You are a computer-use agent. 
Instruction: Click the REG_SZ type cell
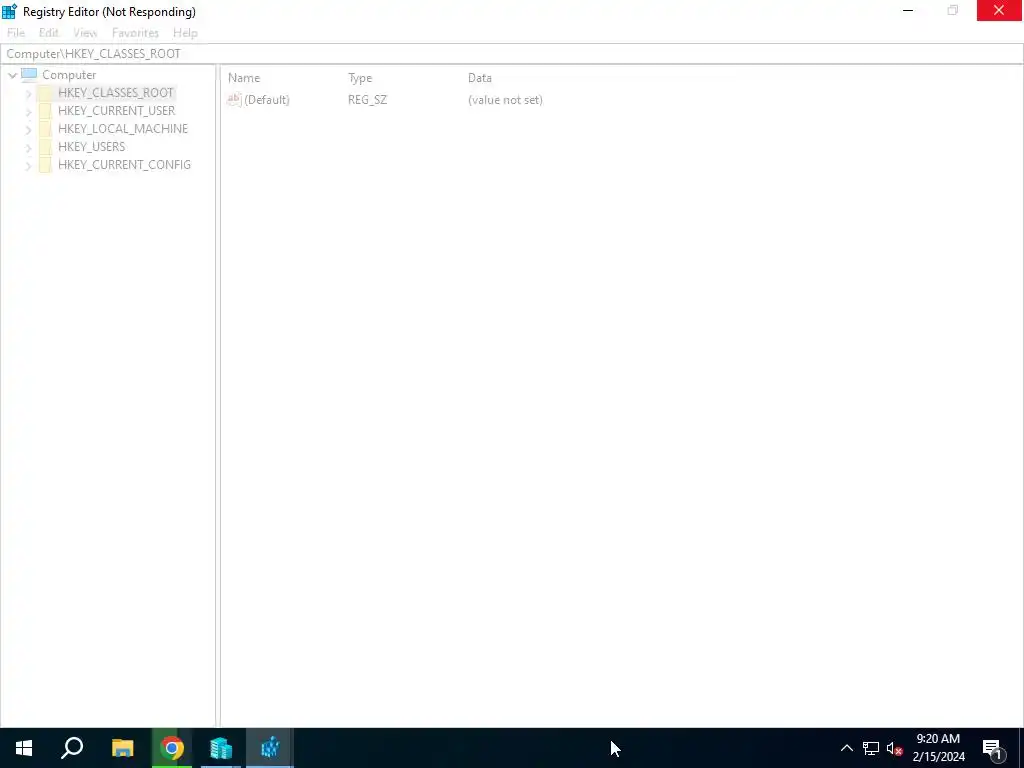point(367,100)
